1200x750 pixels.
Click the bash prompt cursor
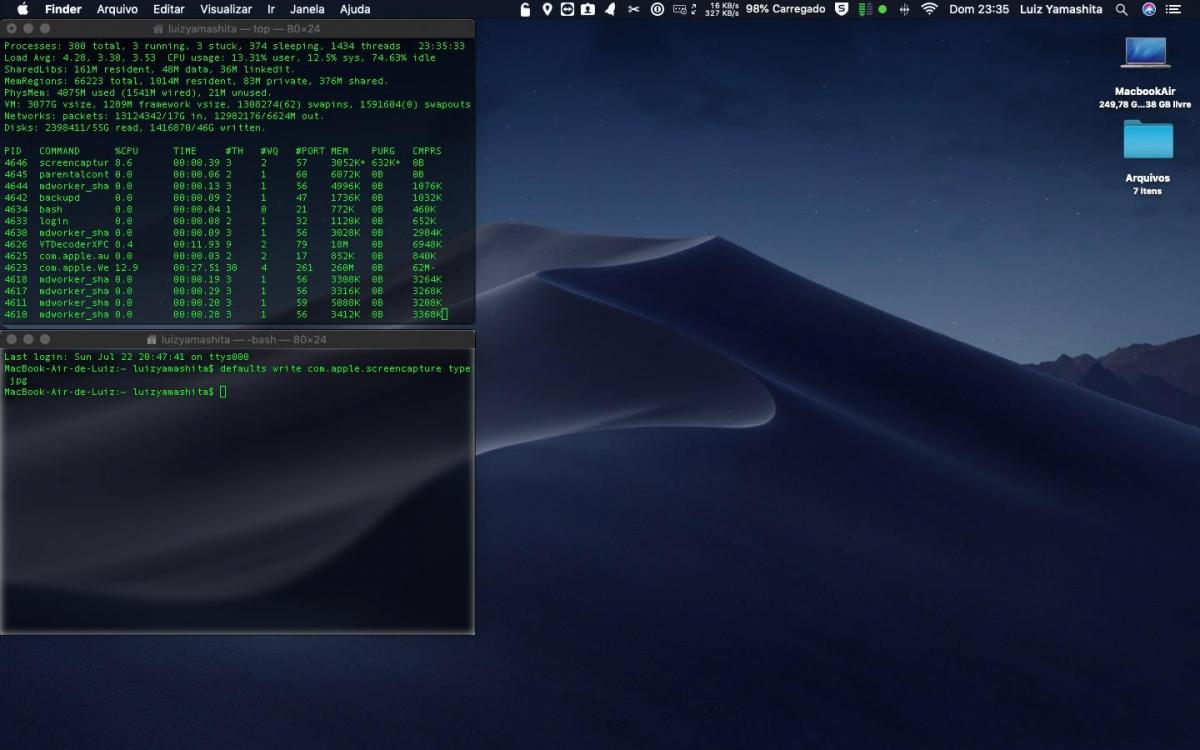click(x=223, y=391)
